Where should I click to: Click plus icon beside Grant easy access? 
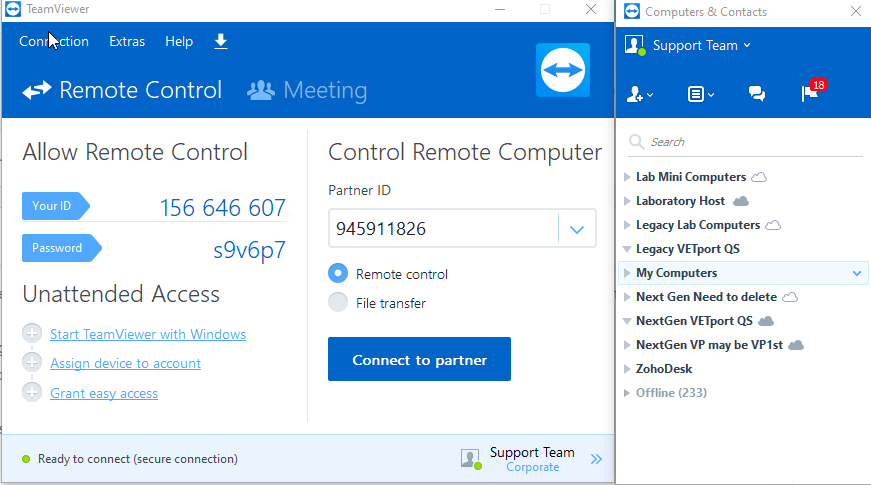tap(32, 392)
